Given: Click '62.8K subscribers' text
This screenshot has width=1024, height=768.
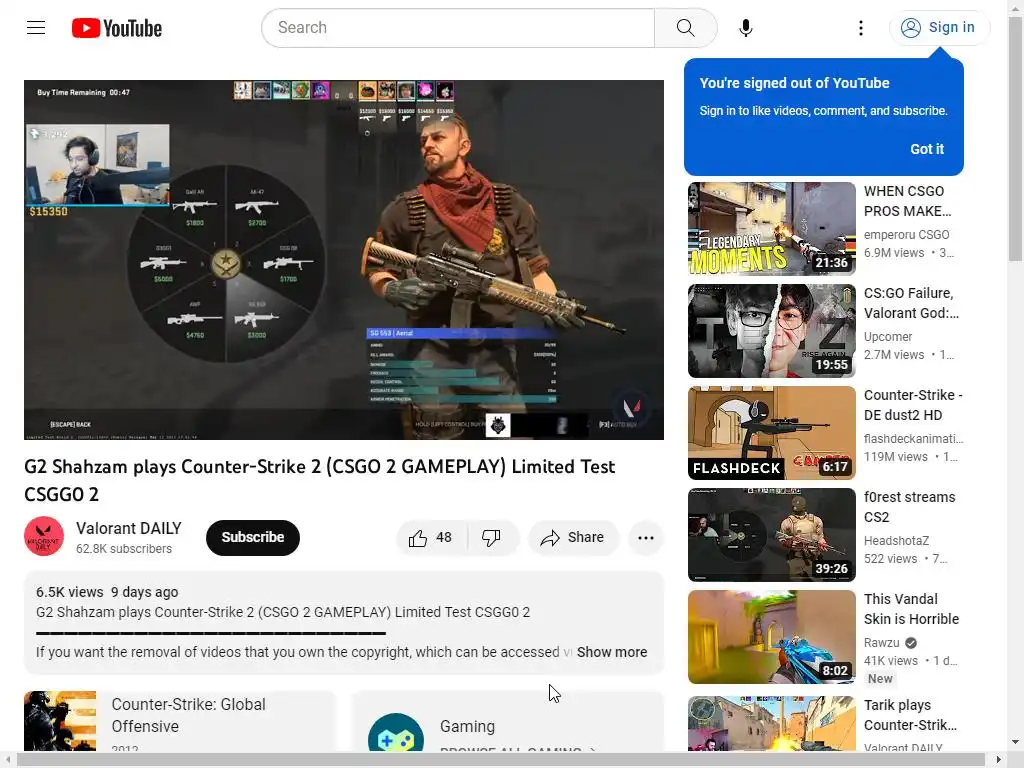Looking at the screenshot, I should pos(123,549).
